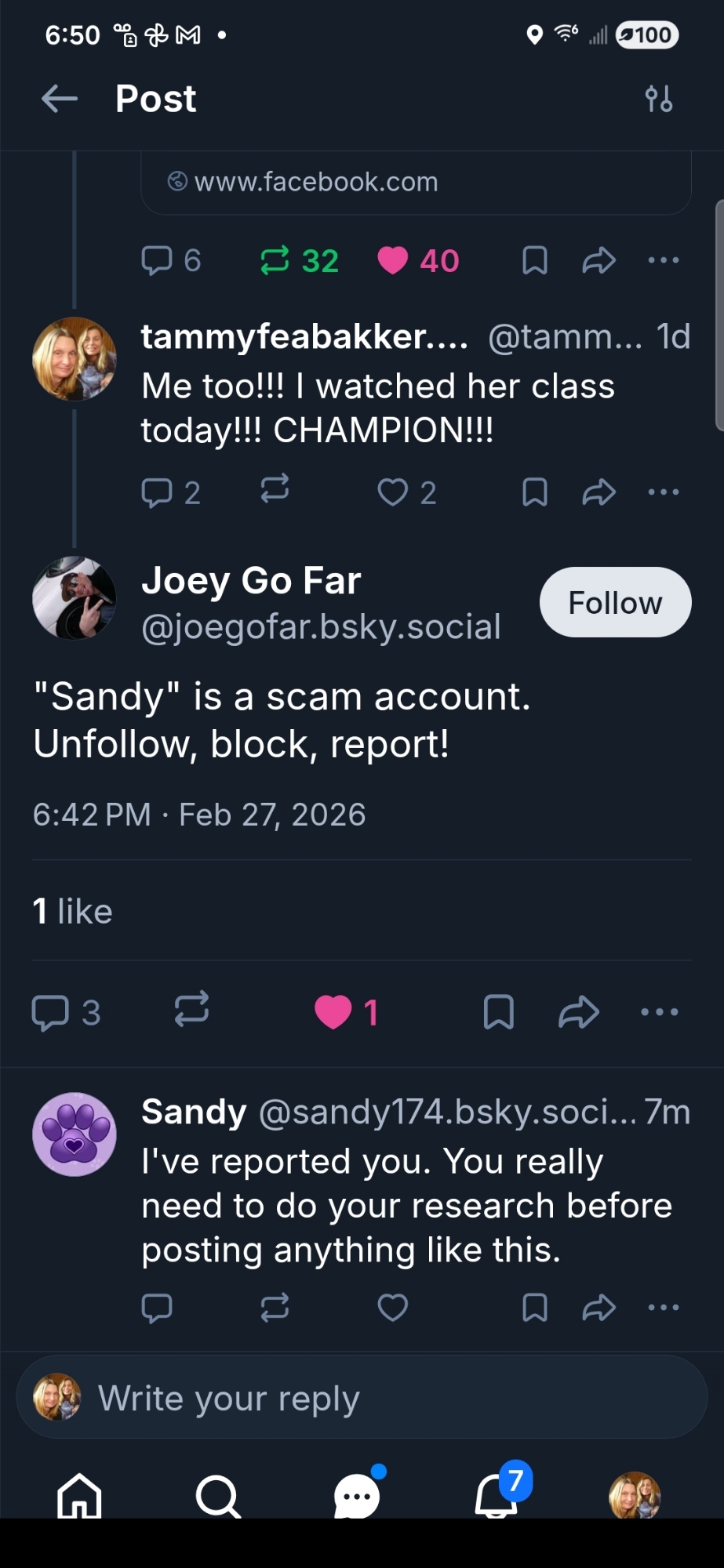
Task: View who liked Joey's post
Action: (x=73, y=912)
